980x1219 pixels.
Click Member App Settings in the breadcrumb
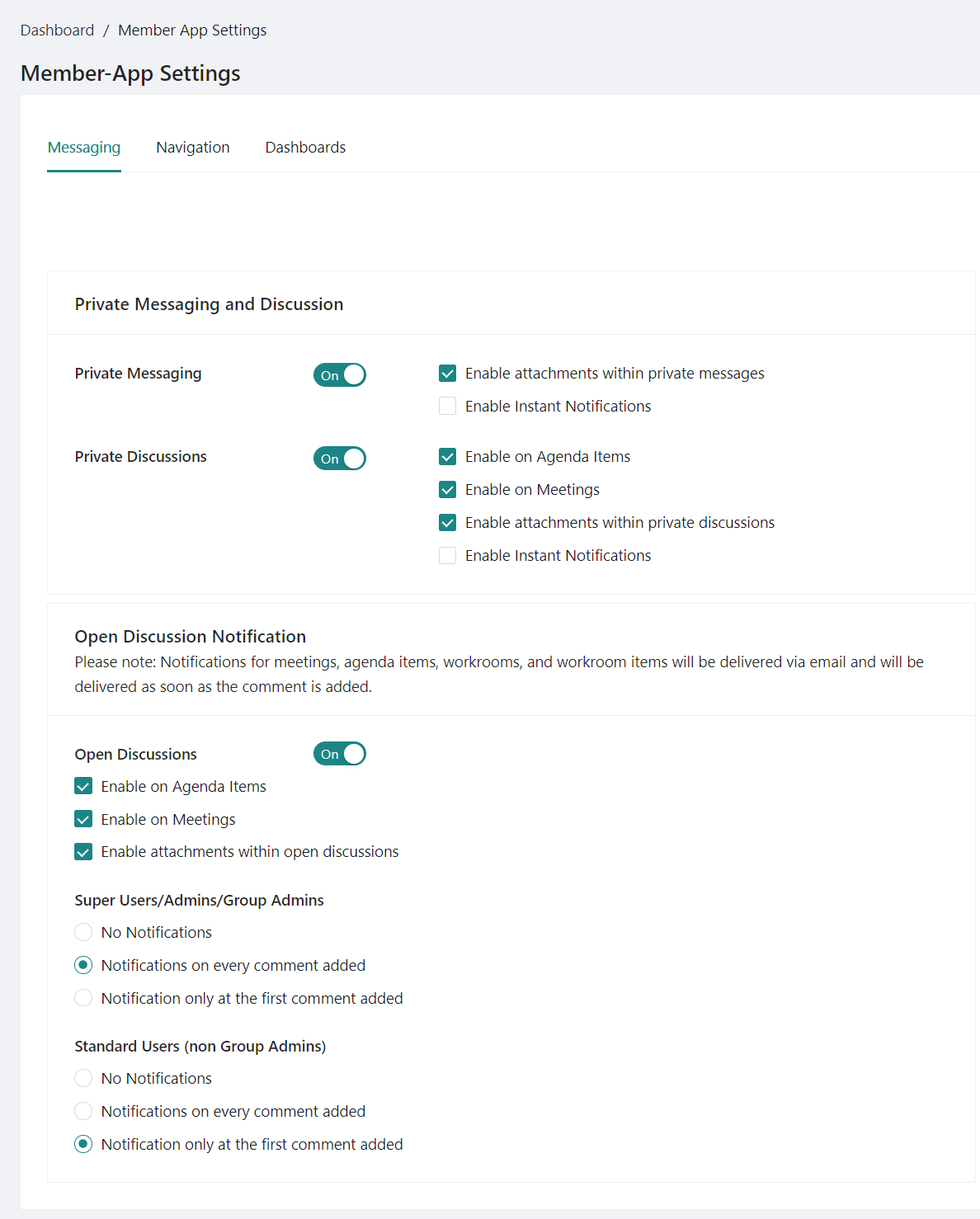pos(192,30)
